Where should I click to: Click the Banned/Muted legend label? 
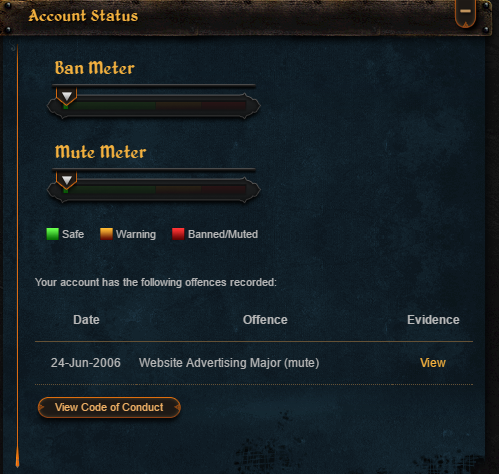[223, 234]
